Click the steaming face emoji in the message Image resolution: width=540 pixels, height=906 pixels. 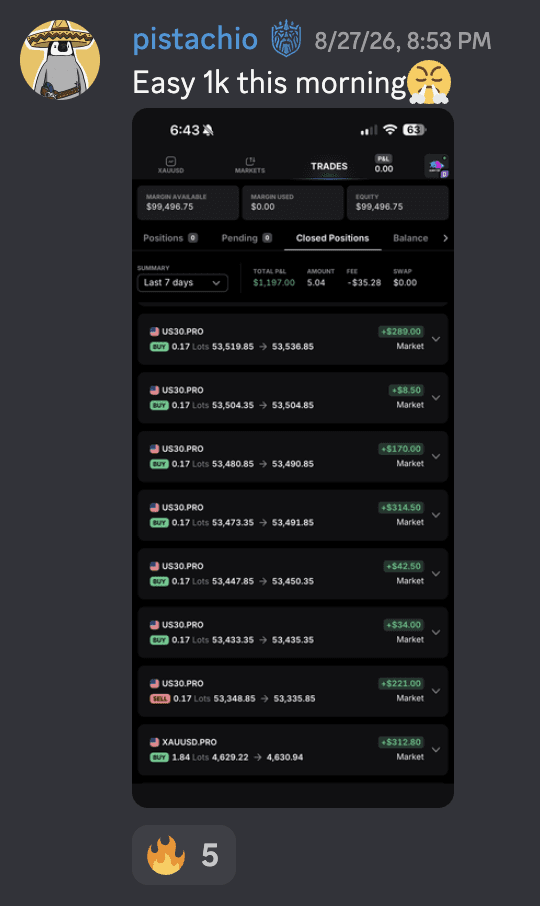[x=429, y=81]
